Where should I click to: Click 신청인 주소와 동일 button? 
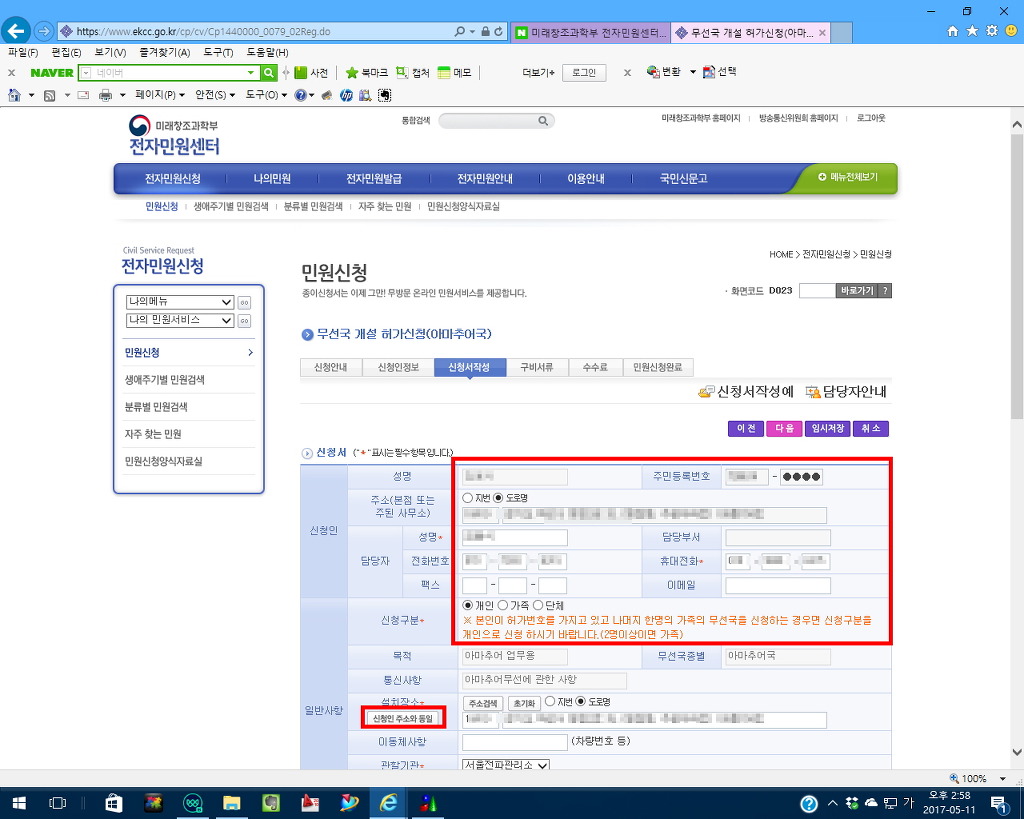(x=403, y=718)
